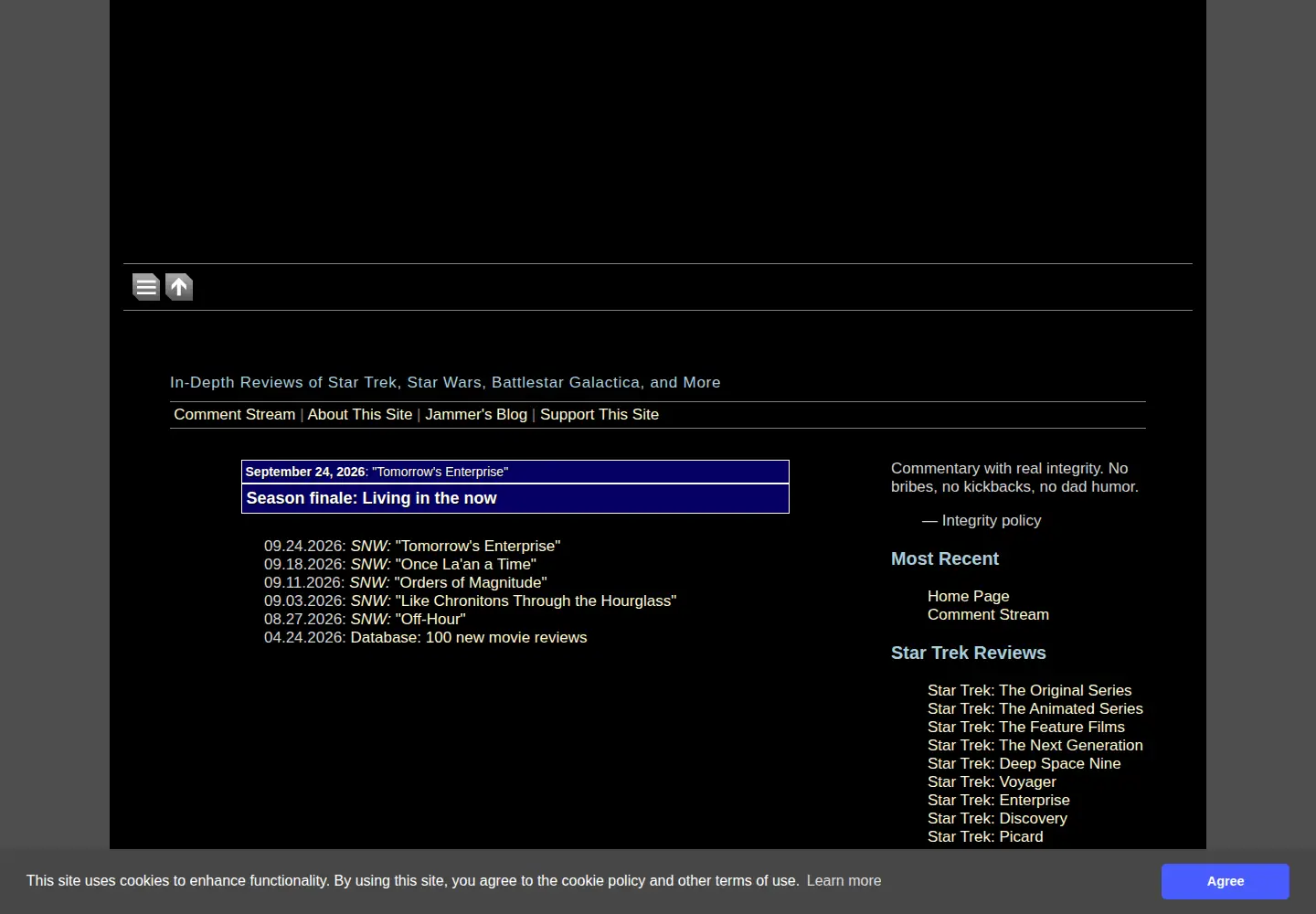
Task: Open Star Trek: Voyager reviews
Action: coord(992,781)
